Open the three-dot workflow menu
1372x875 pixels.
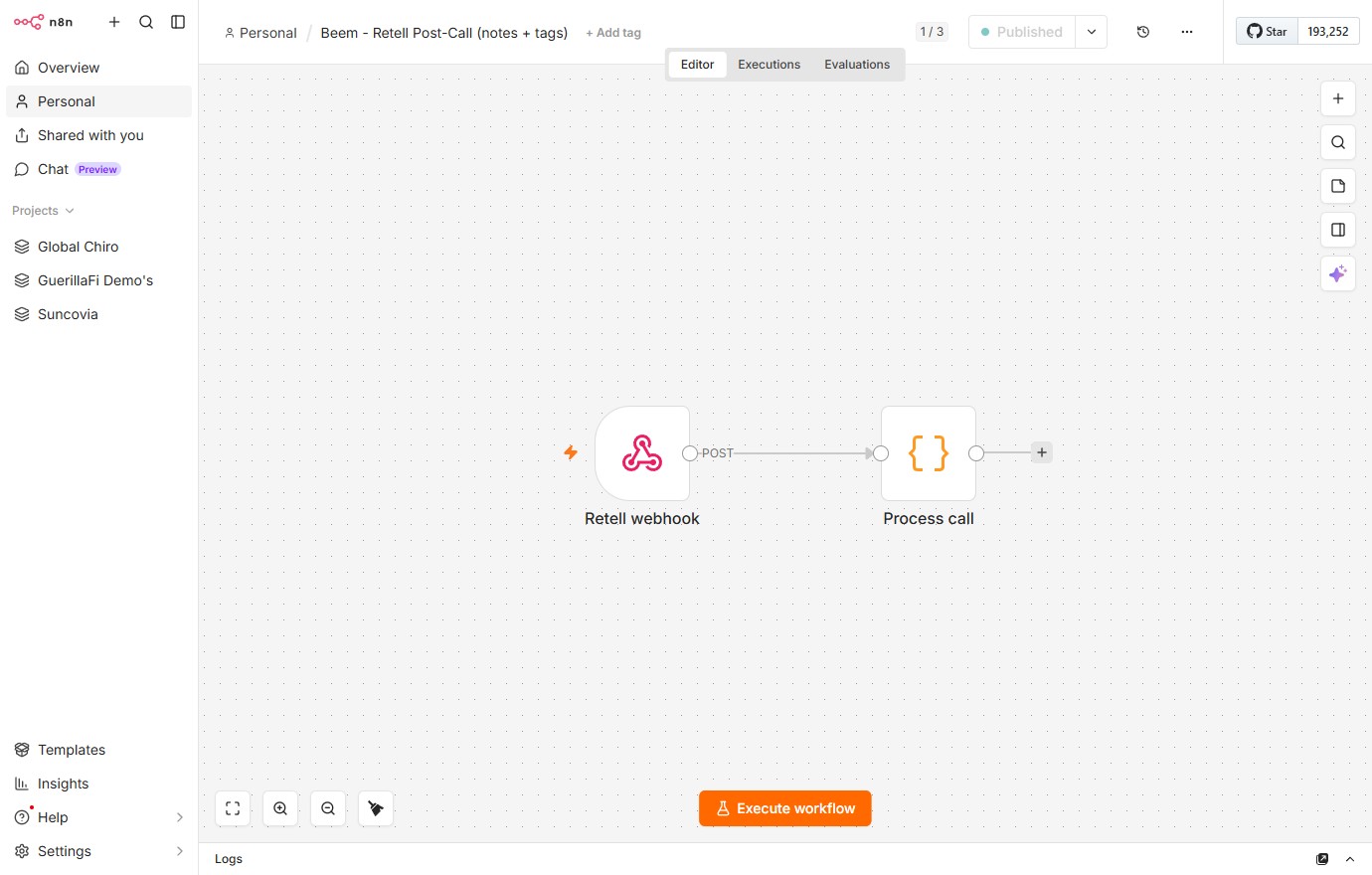tap(1187, 32)
